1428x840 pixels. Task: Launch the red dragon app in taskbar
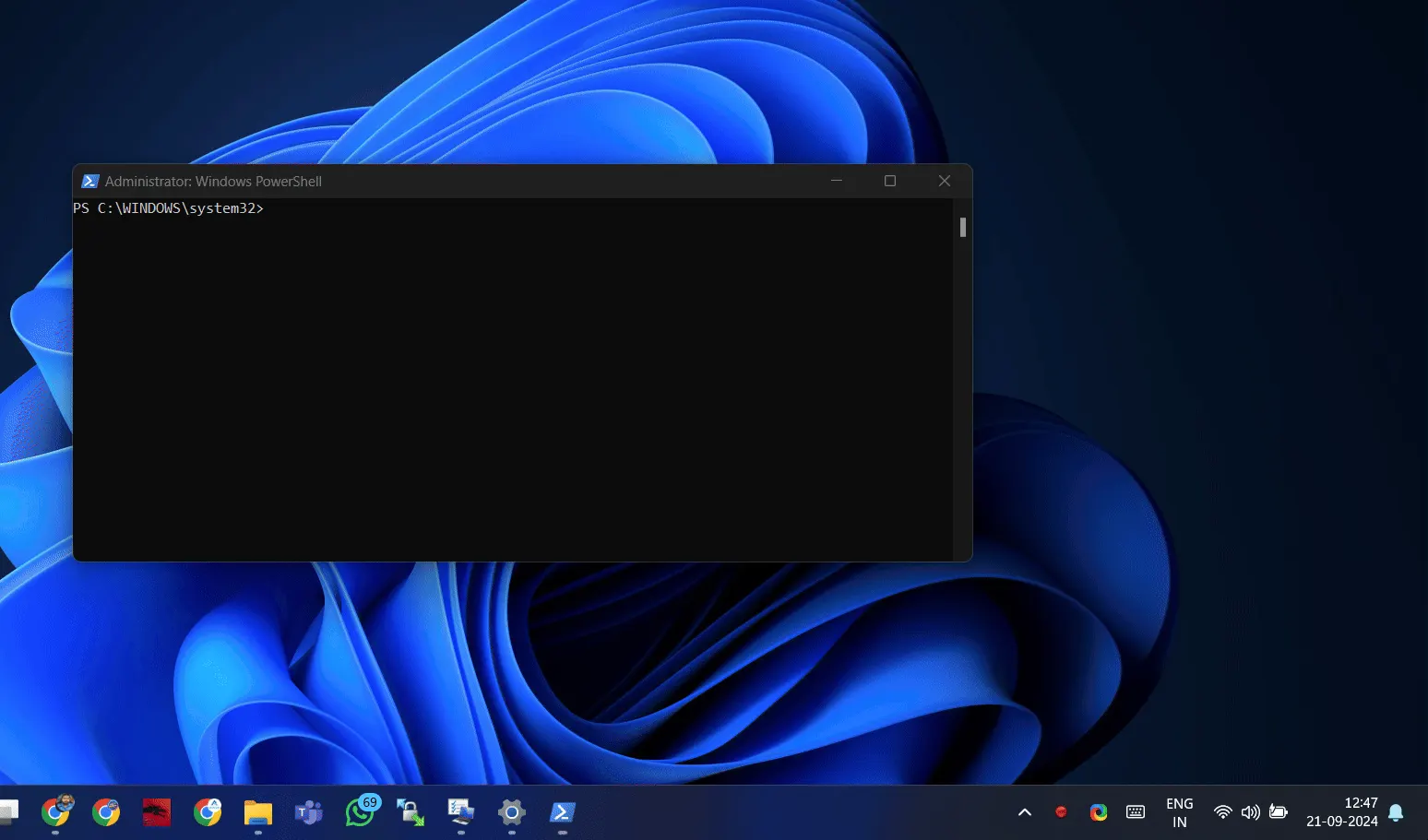157,811
